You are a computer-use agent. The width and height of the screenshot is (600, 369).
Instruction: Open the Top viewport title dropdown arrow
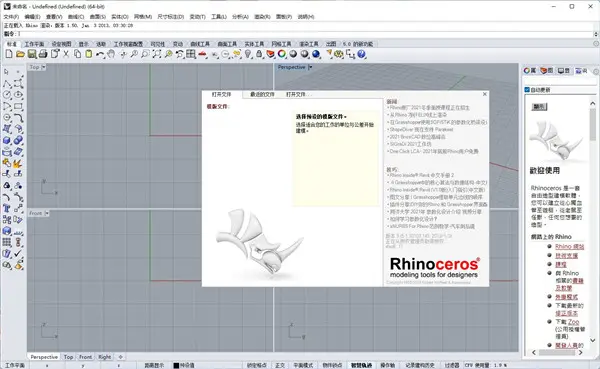(43, 67)
